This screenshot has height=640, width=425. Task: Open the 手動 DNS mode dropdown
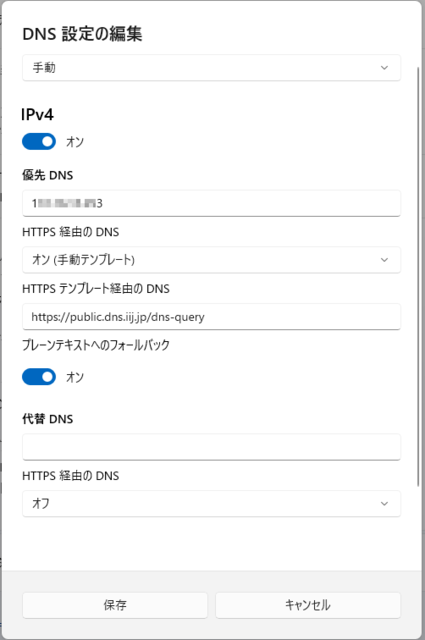click(211, 67)
